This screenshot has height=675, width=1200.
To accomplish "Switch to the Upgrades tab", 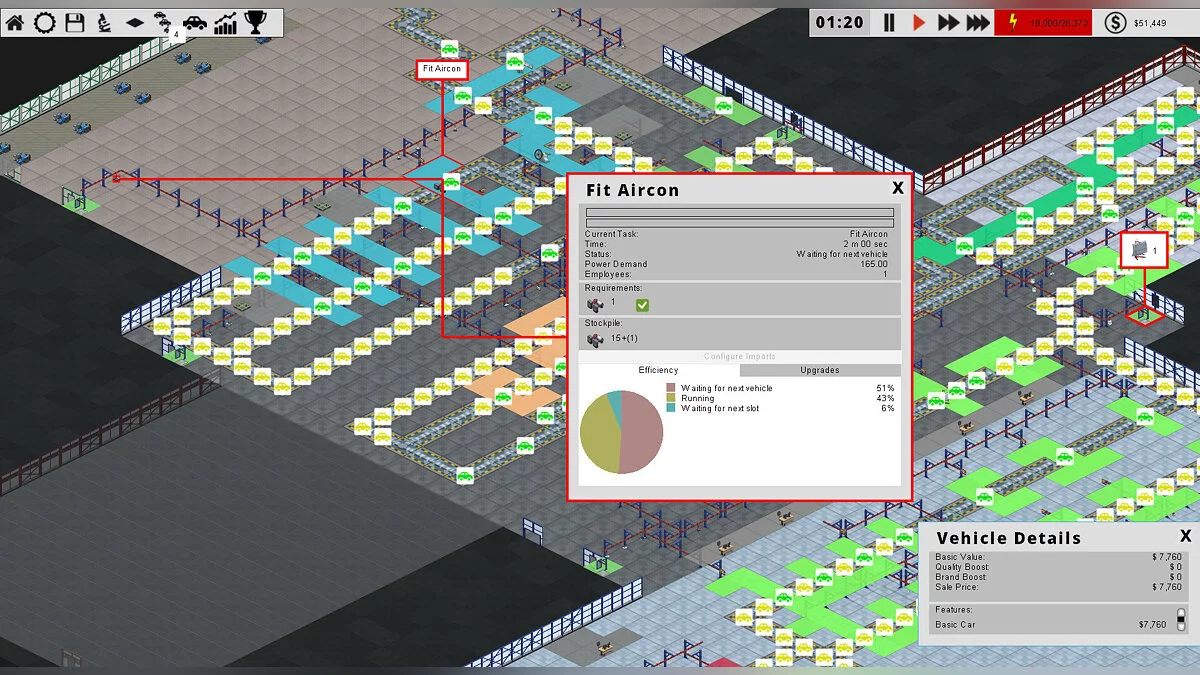I will pos(820,371).
